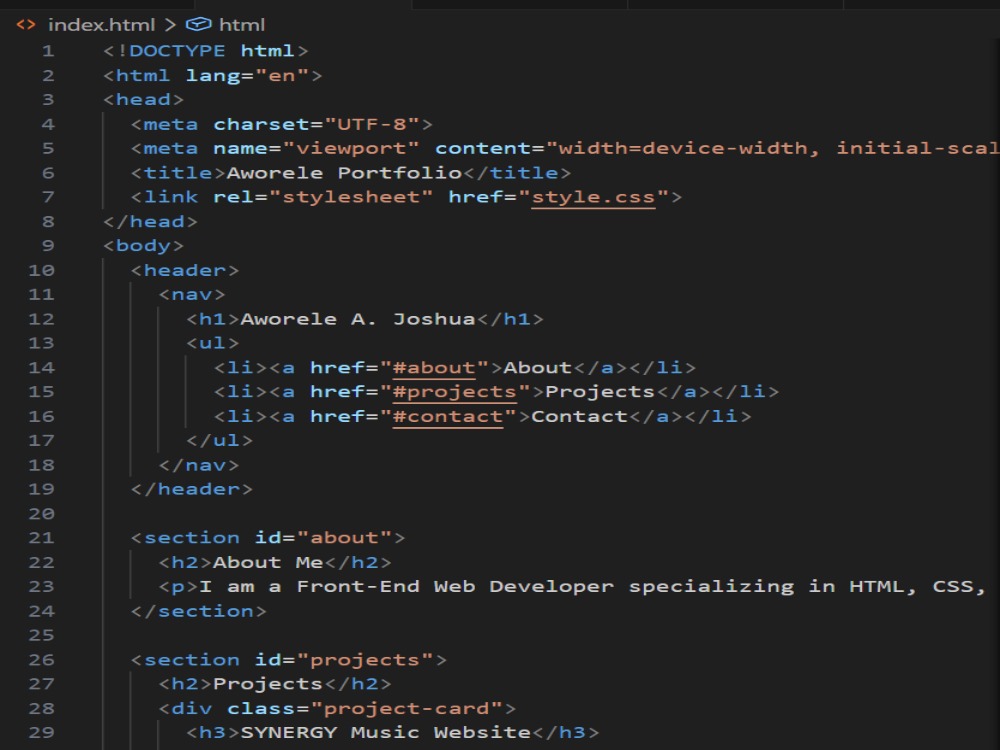The height and width of the screenshot is (750, 1000).
Task: Click the cube symbol icon in breadcrumb
Action: tap(198, 24)
